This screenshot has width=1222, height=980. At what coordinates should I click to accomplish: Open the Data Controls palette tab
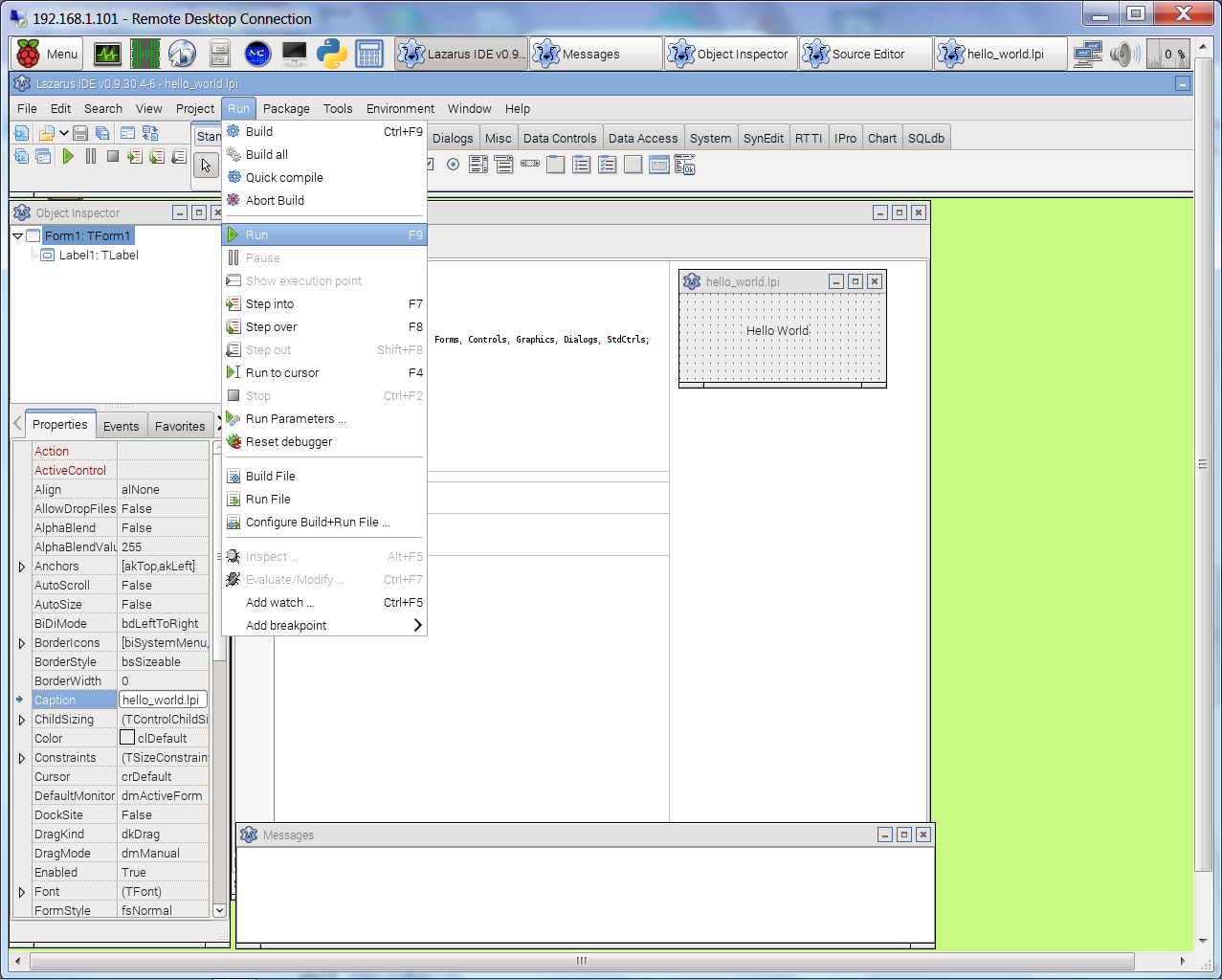[559, 138]
